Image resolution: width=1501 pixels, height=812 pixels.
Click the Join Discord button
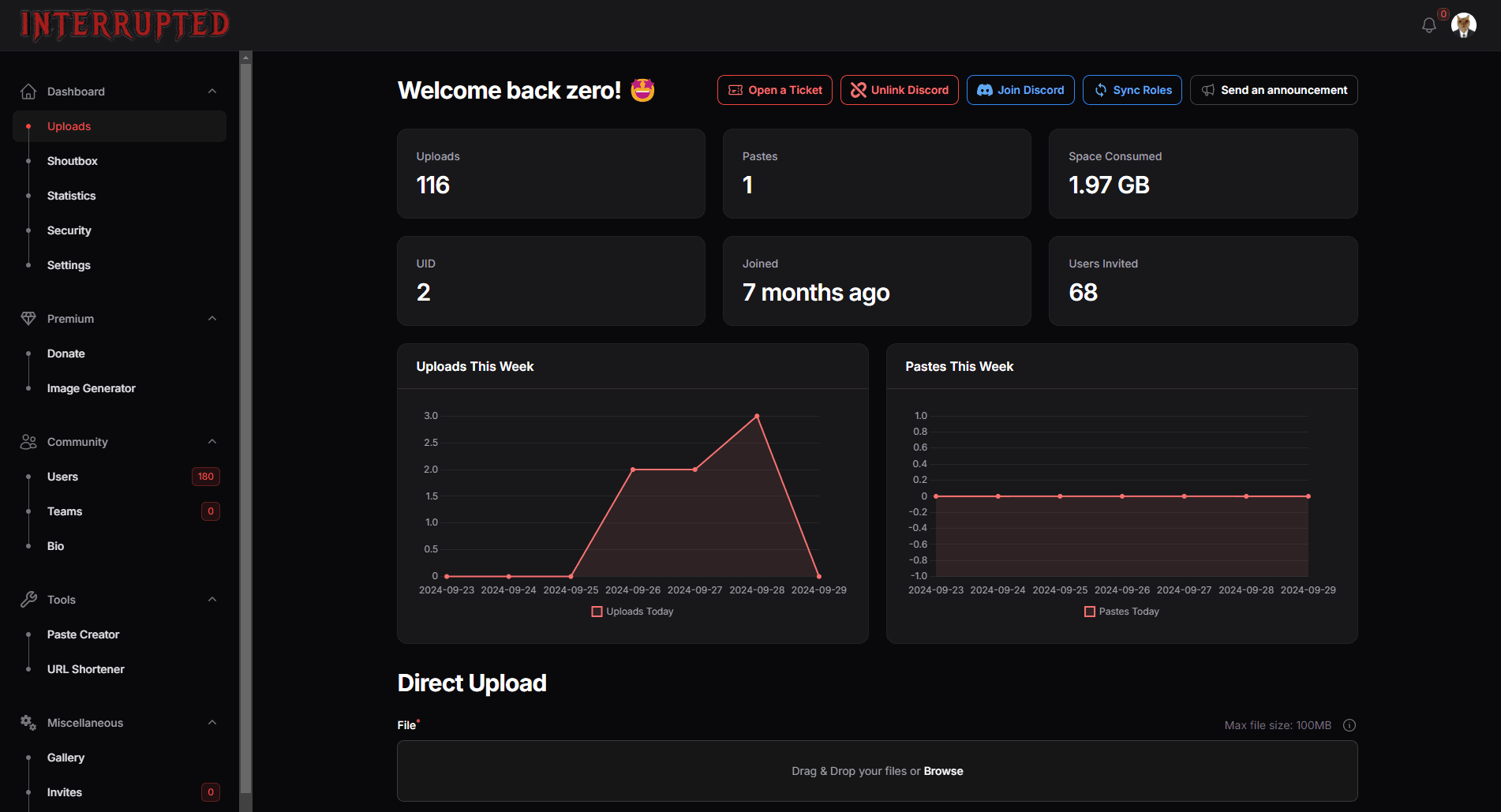tap(1020, 90)
